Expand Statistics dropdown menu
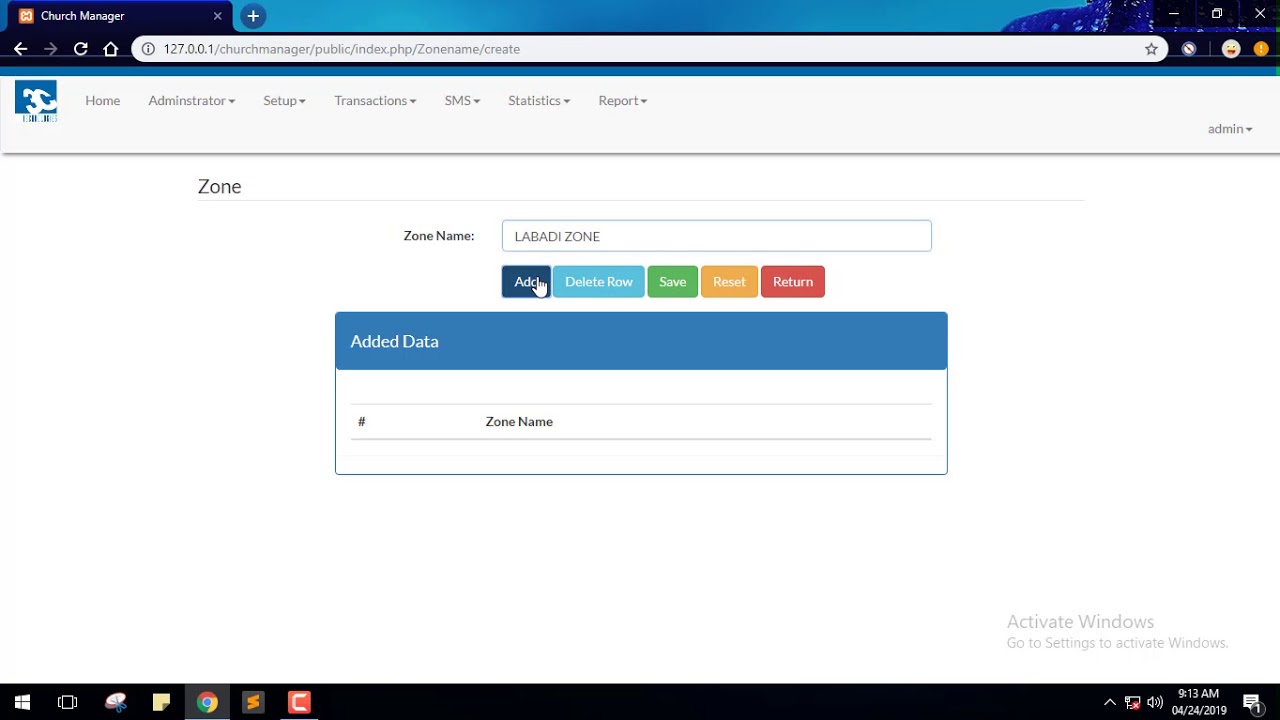 click(539, 100)
